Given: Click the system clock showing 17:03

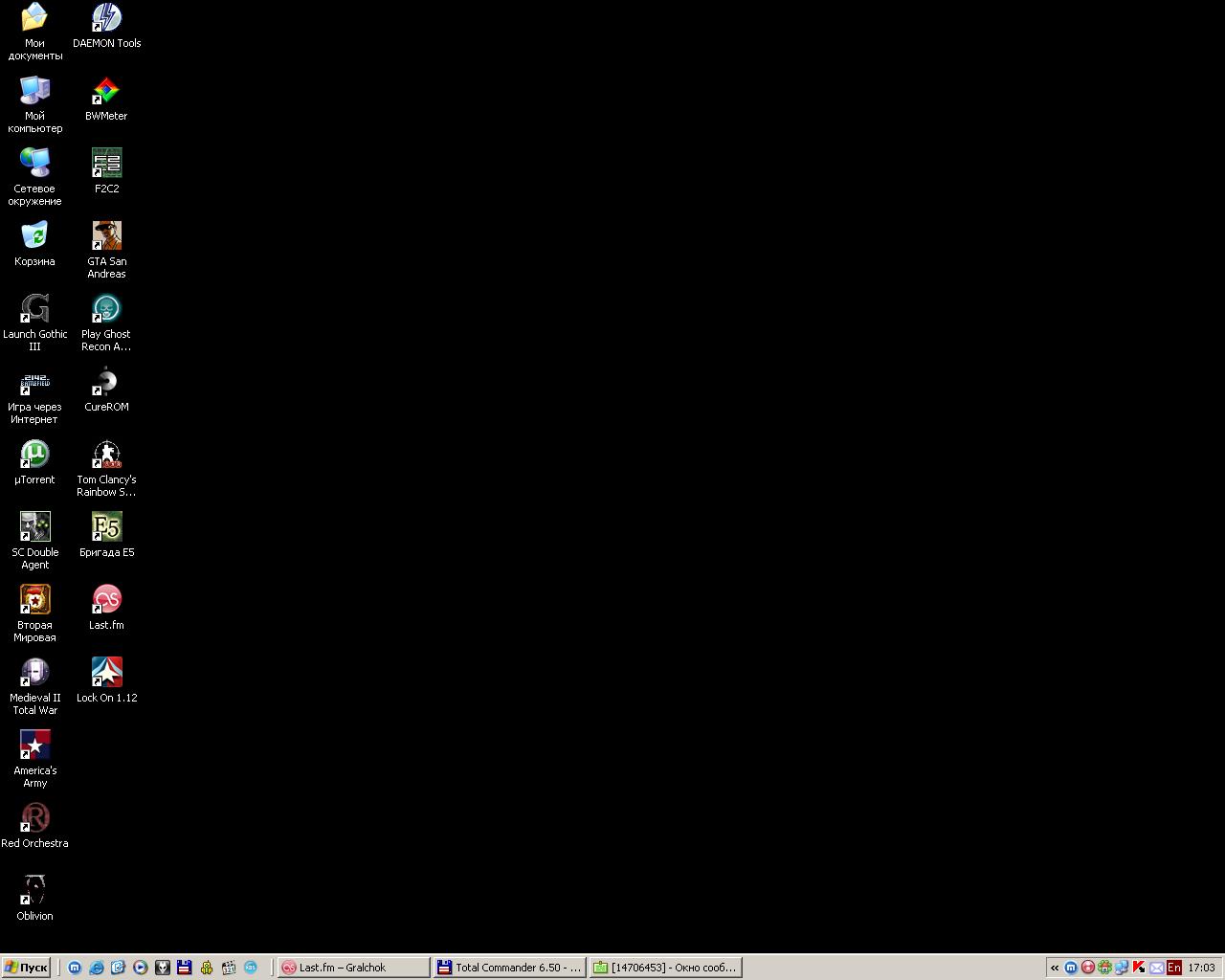Looking at the screenshot, I should (x=1201, y=968).
